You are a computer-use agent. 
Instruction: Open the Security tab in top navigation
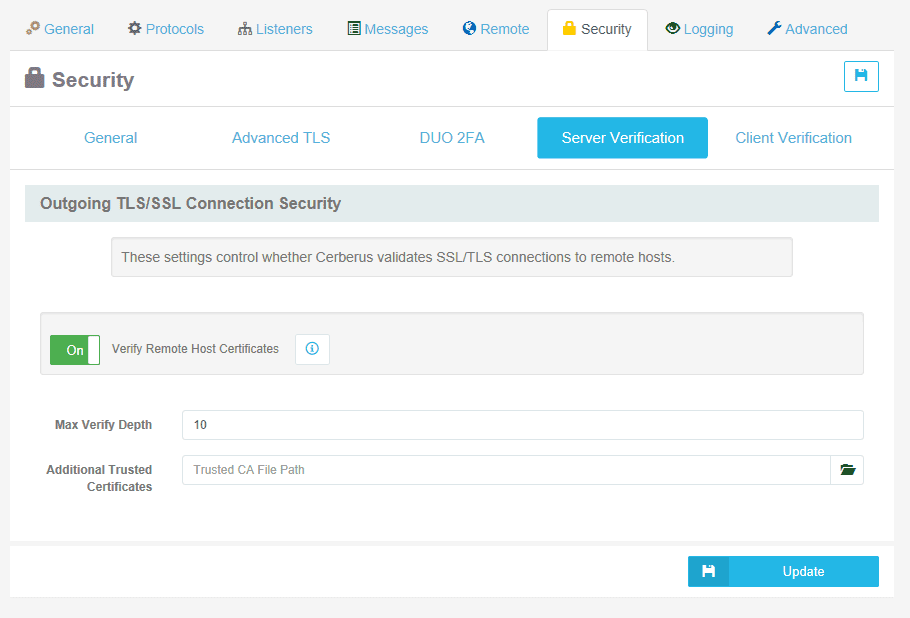(x=597, y=29)
